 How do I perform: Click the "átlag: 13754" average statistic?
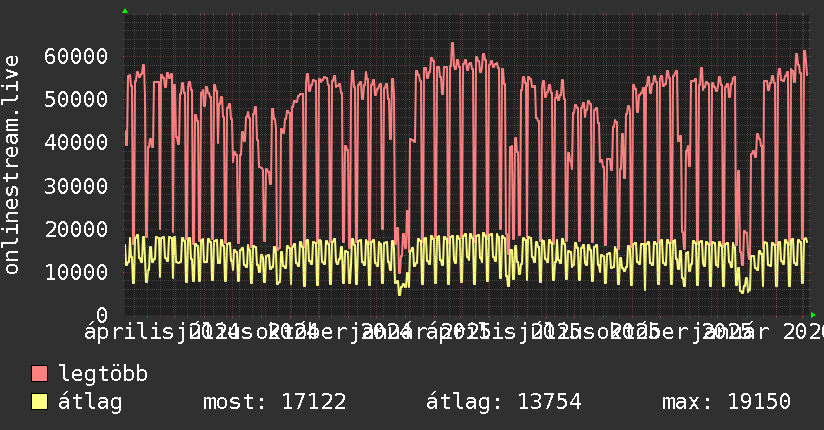pyautogui.click(x=503, y=402)
